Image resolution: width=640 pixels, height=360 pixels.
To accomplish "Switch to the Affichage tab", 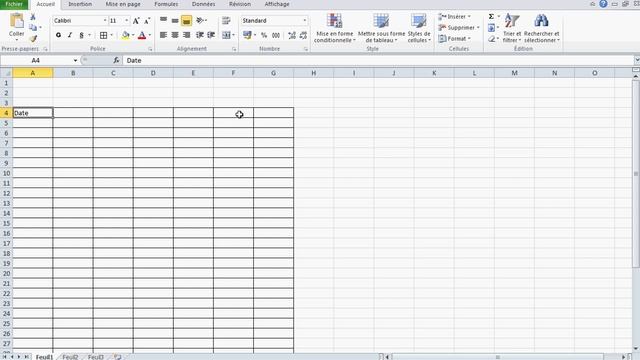I will click(277, 4).
